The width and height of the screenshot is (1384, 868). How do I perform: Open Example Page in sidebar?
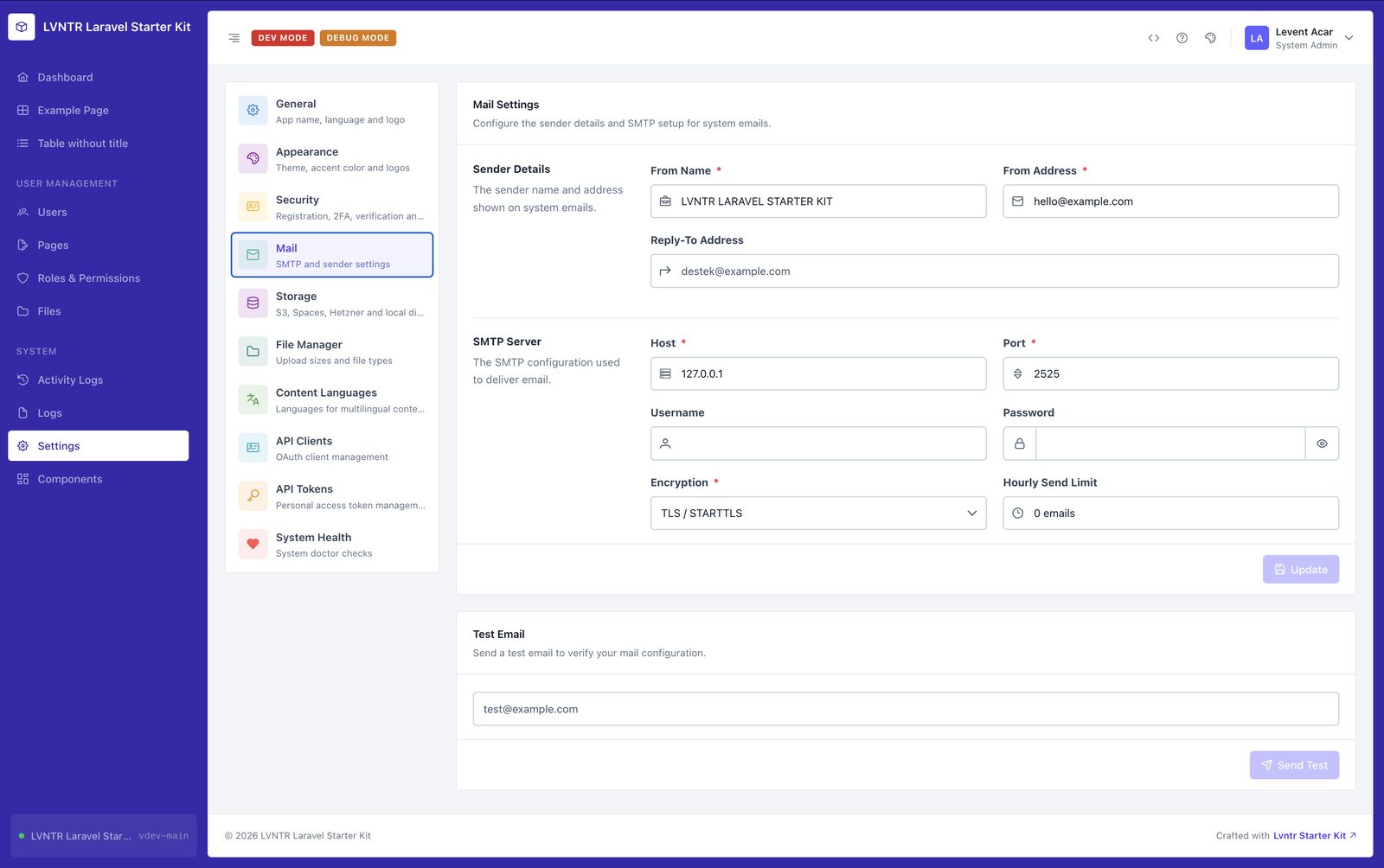click(99, 111)
